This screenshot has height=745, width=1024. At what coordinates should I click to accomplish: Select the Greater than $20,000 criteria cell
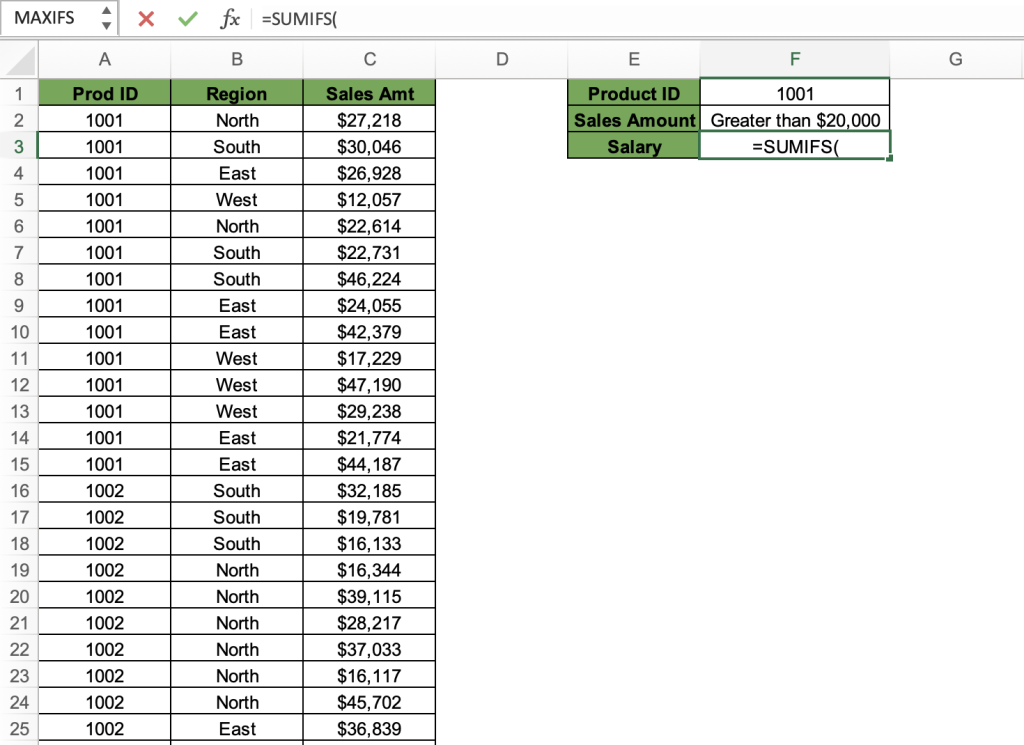click(794, 119)
